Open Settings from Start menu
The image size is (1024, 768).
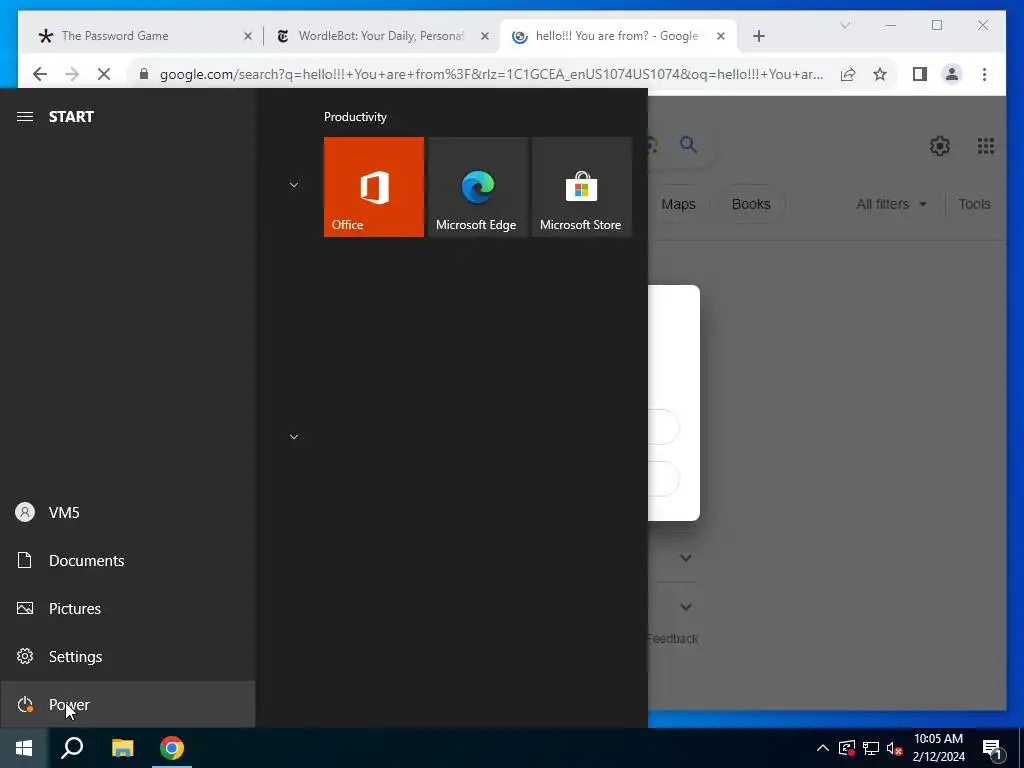tap(127, 656)
